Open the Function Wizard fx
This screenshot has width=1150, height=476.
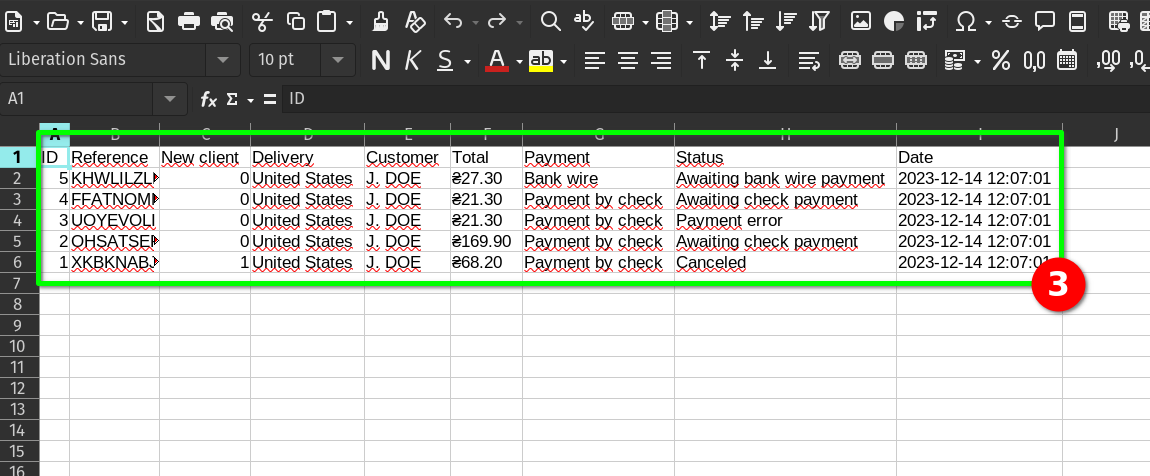pyautogui.click(x=209, y=99)
